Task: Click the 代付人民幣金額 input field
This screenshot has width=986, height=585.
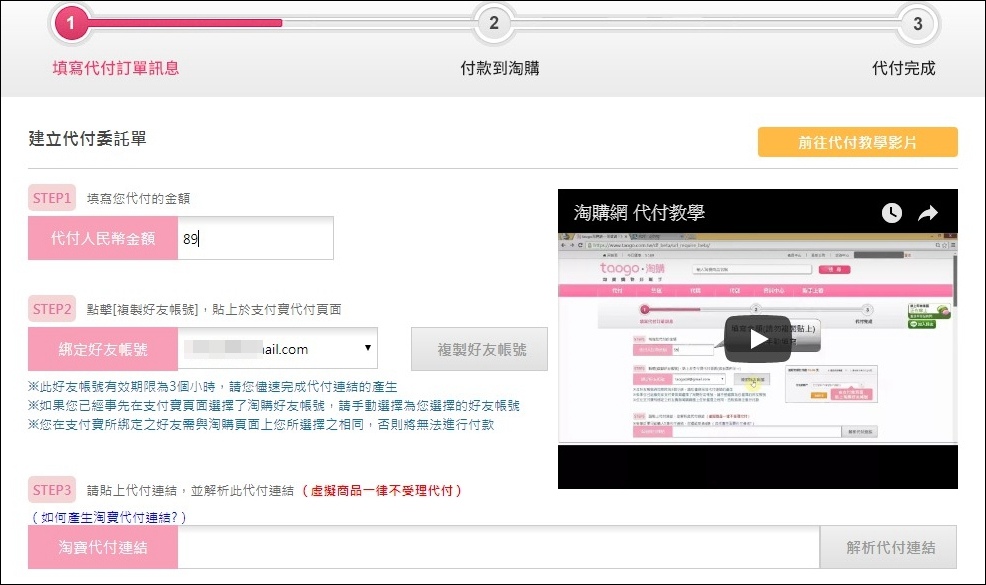Action: pos(255,238)
